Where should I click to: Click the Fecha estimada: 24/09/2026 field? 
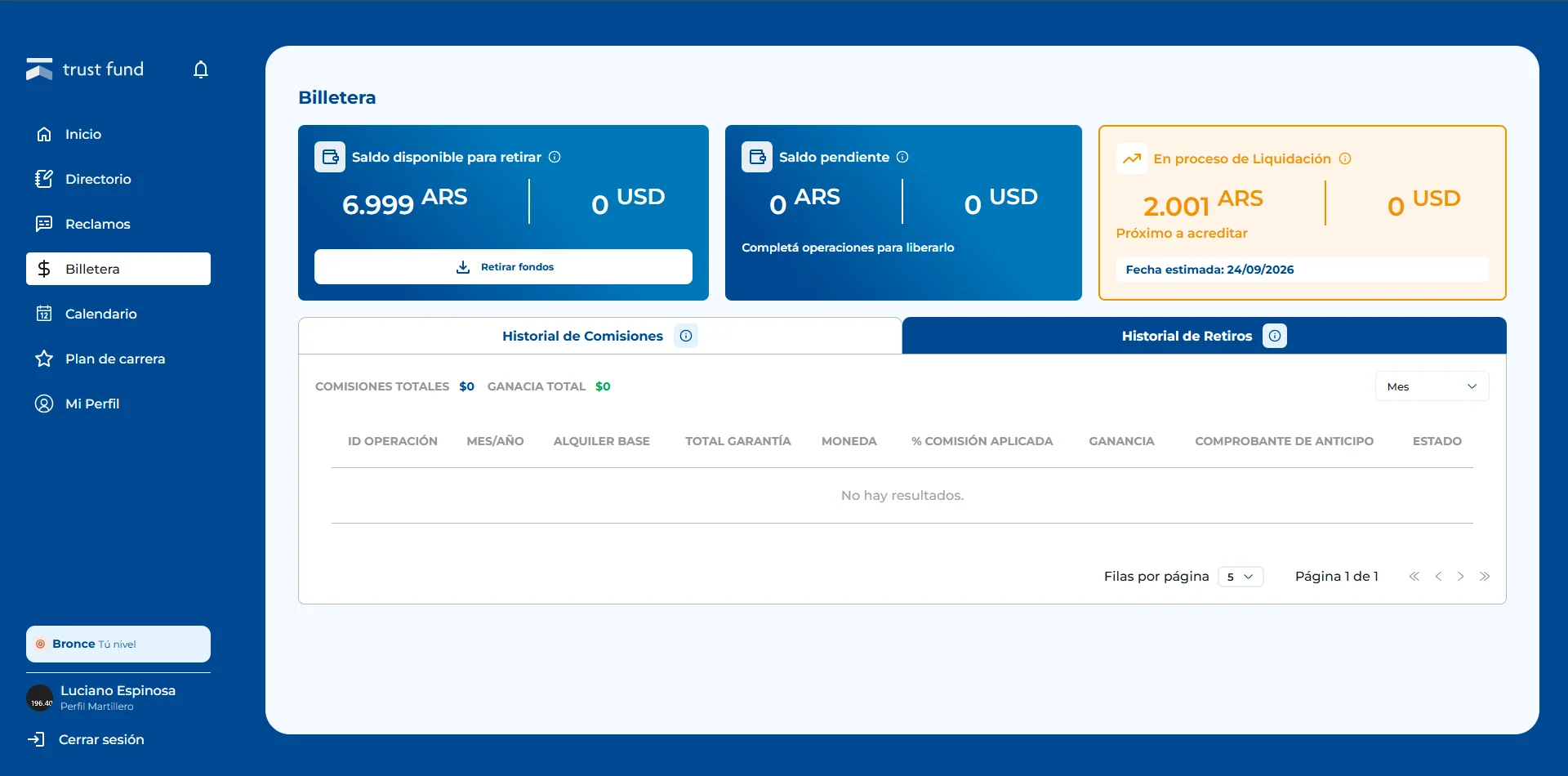[1303, 270]
